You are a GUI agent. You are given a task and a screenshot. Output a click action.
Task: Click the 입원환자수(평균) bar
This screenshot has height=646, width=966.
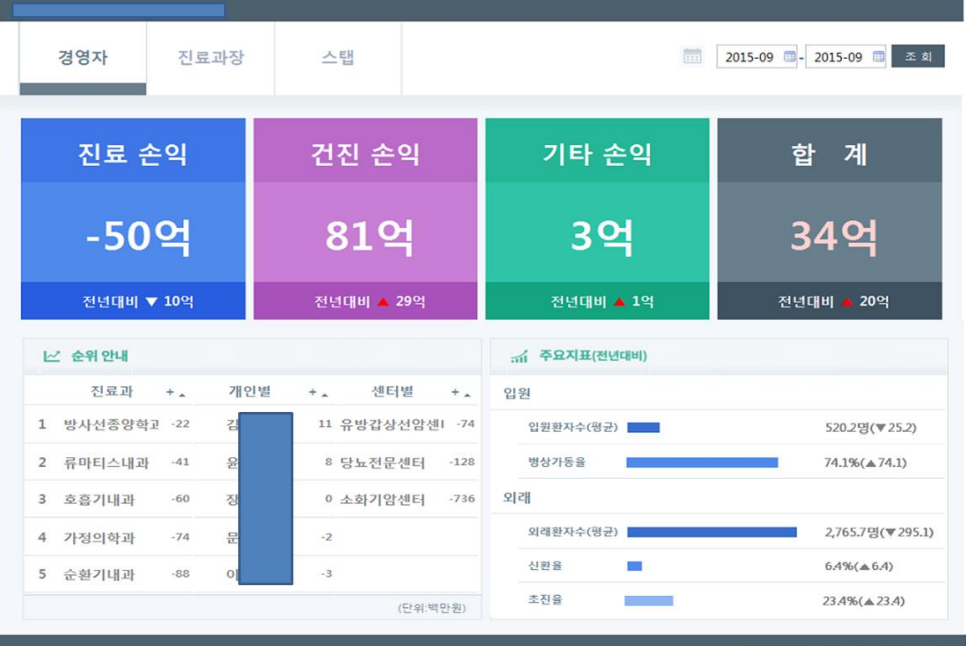click(x=643, y=427)
